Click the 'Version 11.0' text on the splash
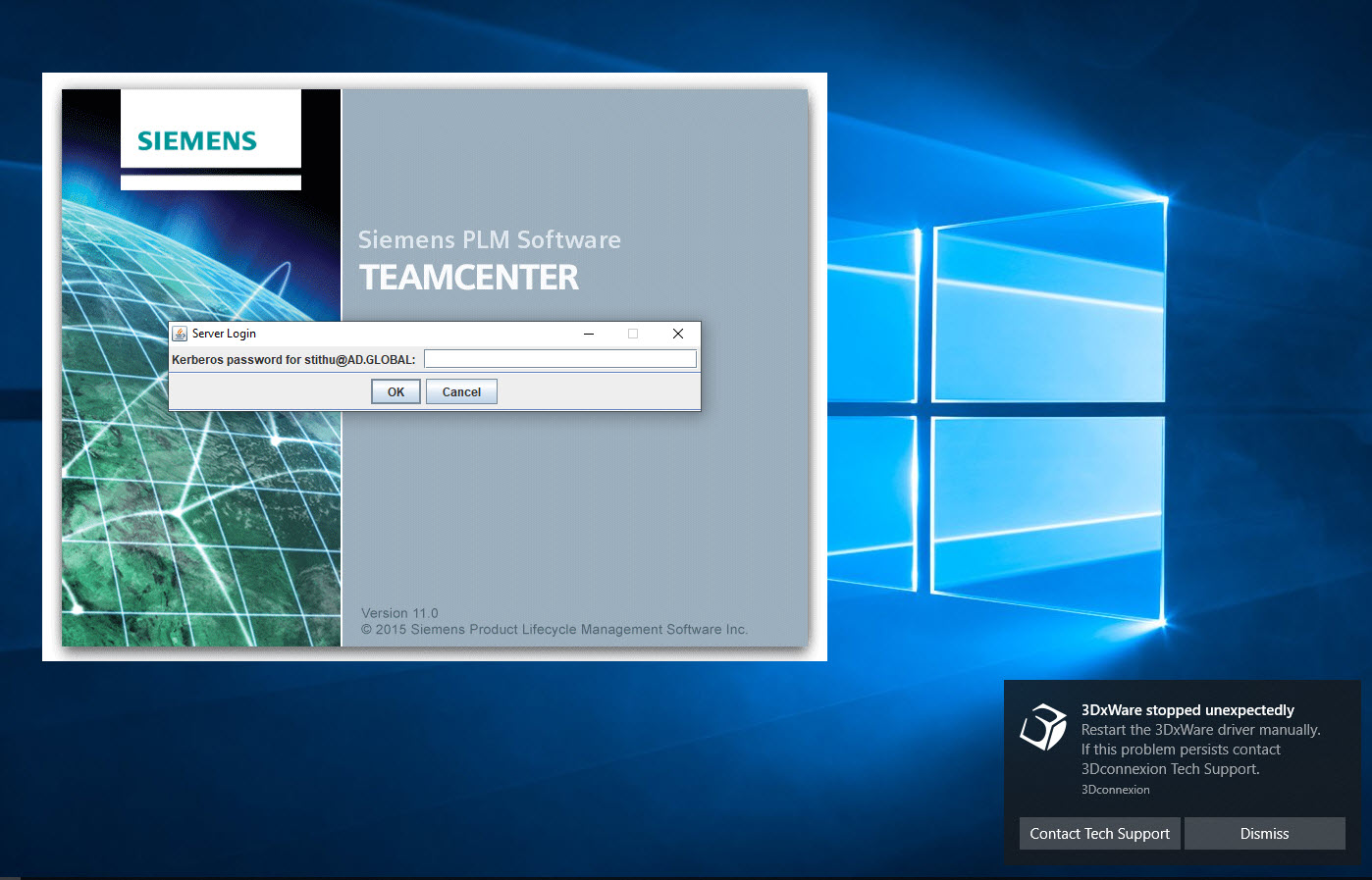Image resolution: width=1372 pixels, height=880 pixels. (399, 613)
